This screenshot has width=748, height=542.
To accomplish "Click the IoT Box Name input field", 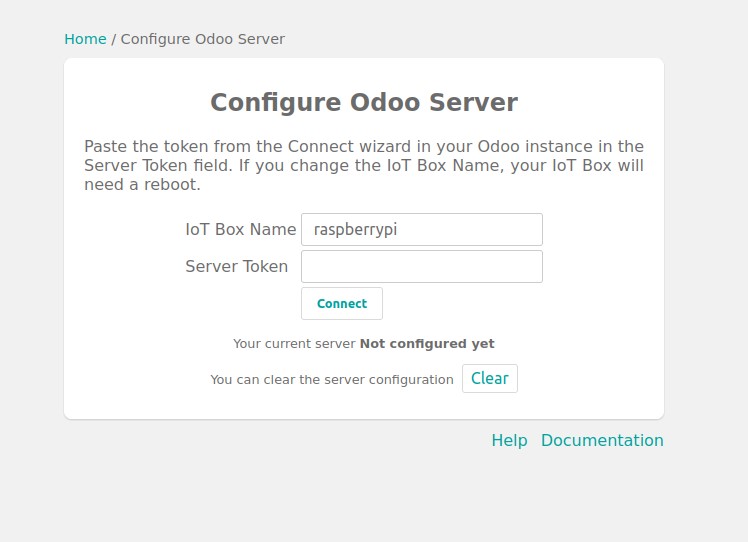I will tap(422, 229).
